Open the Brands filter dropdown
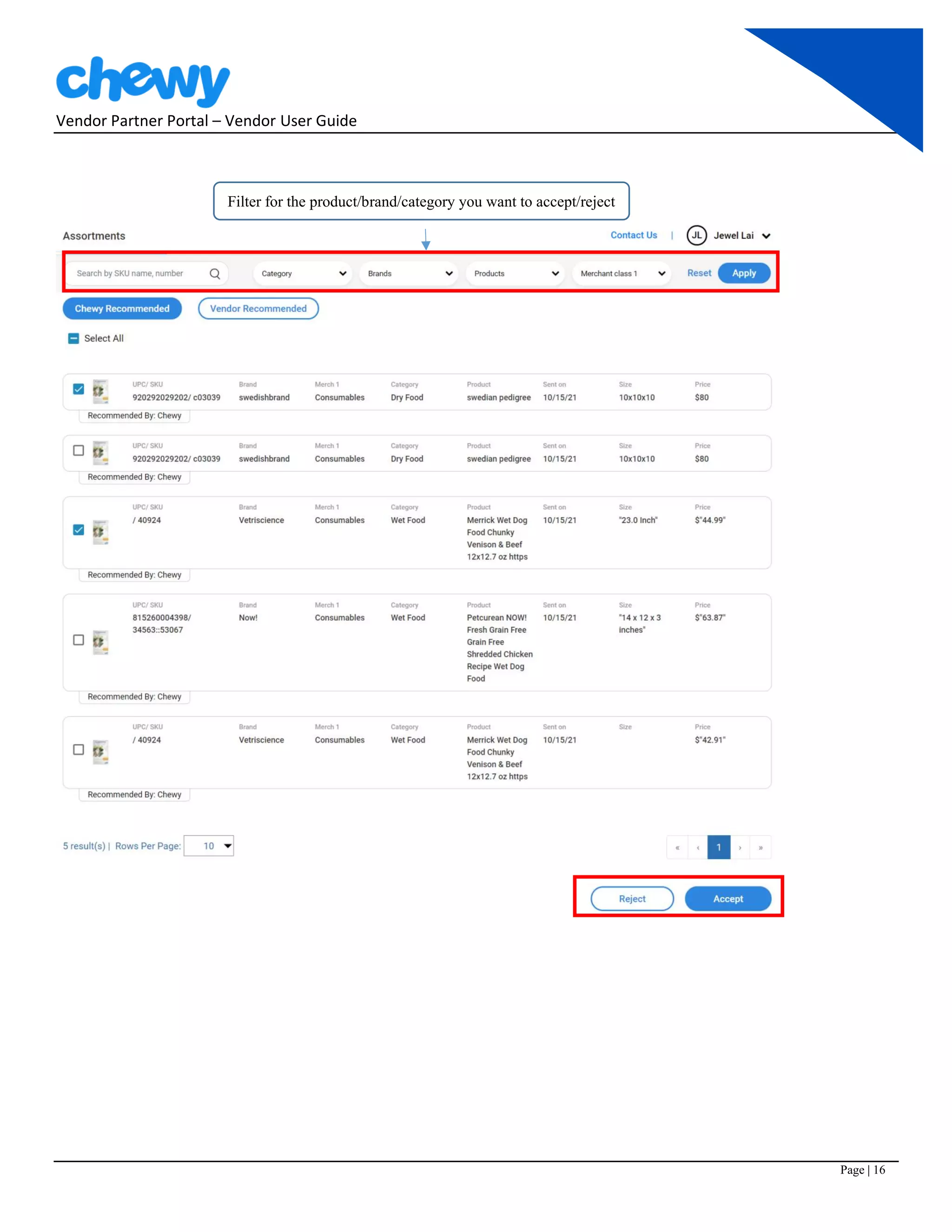The height and width of the screenshot is (1232, 952). tap(410, 273)
